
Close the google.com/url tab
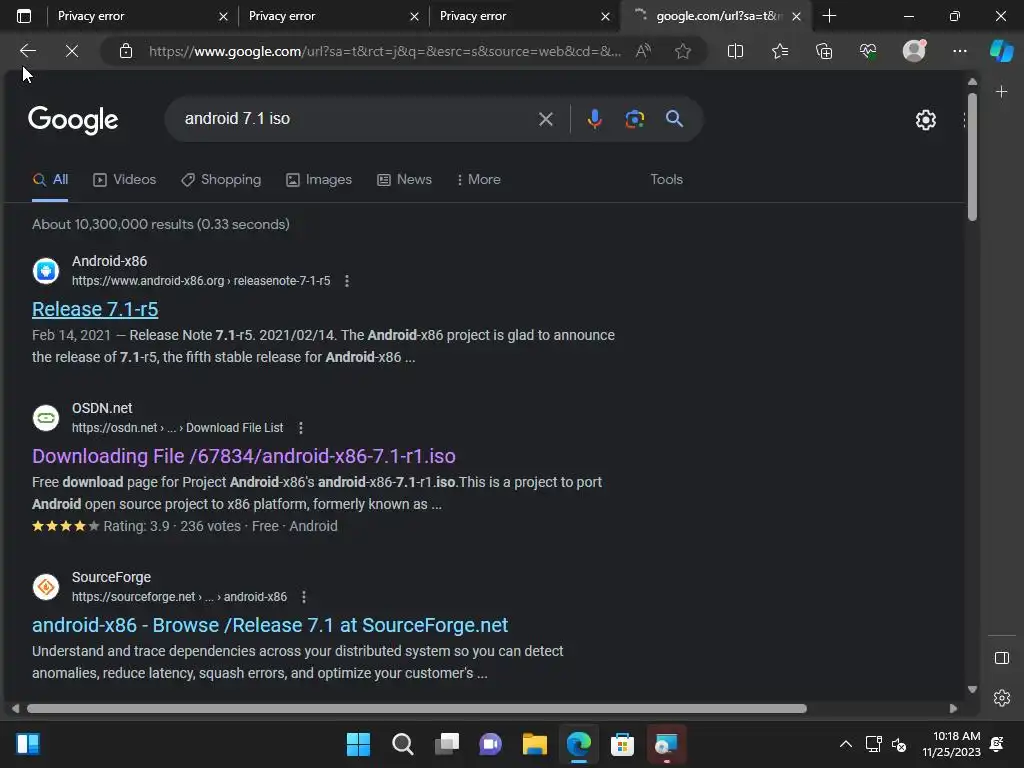tap(796, 16)
